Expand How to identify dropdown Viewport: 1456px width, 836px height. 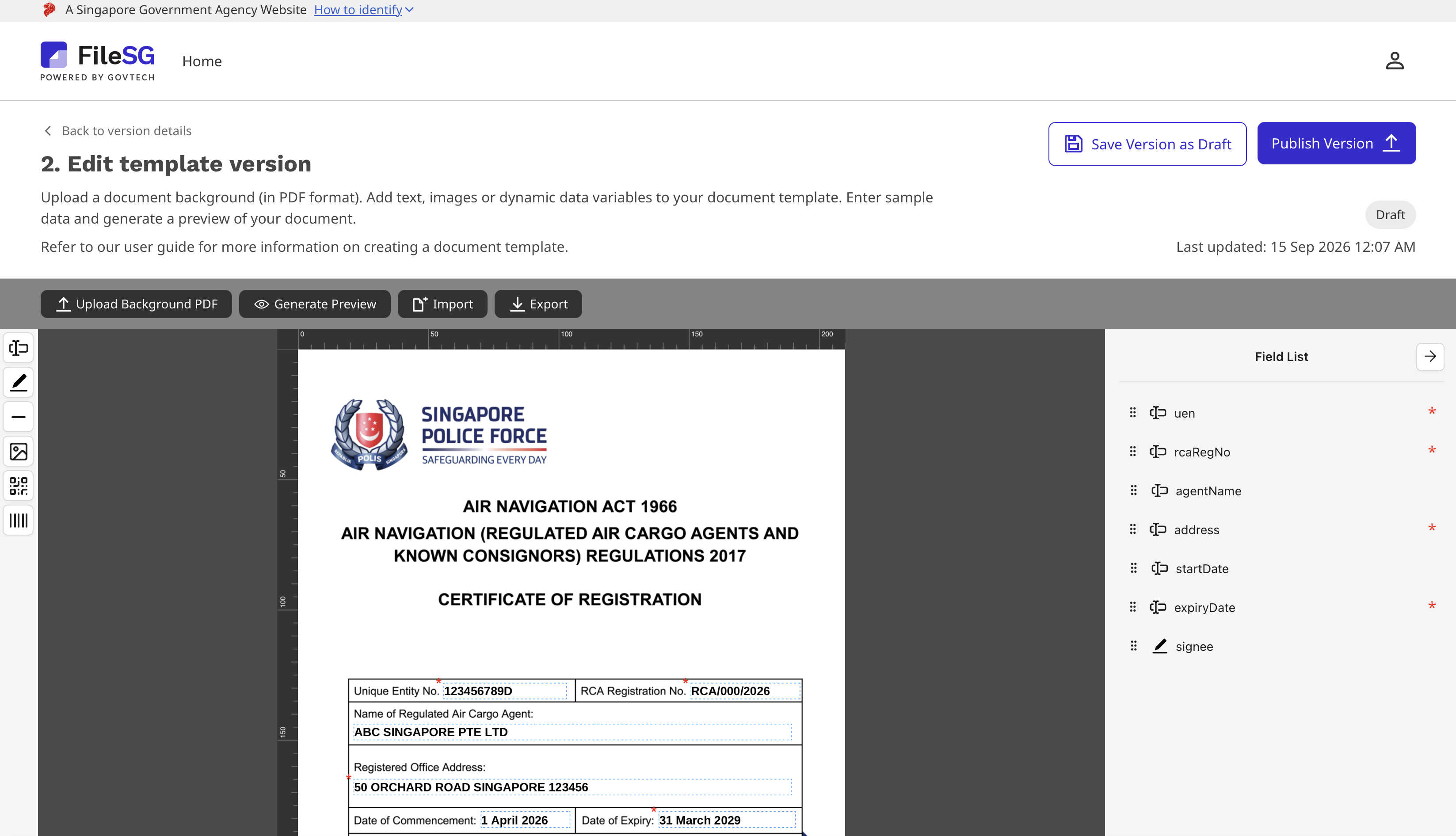(364, 10)
